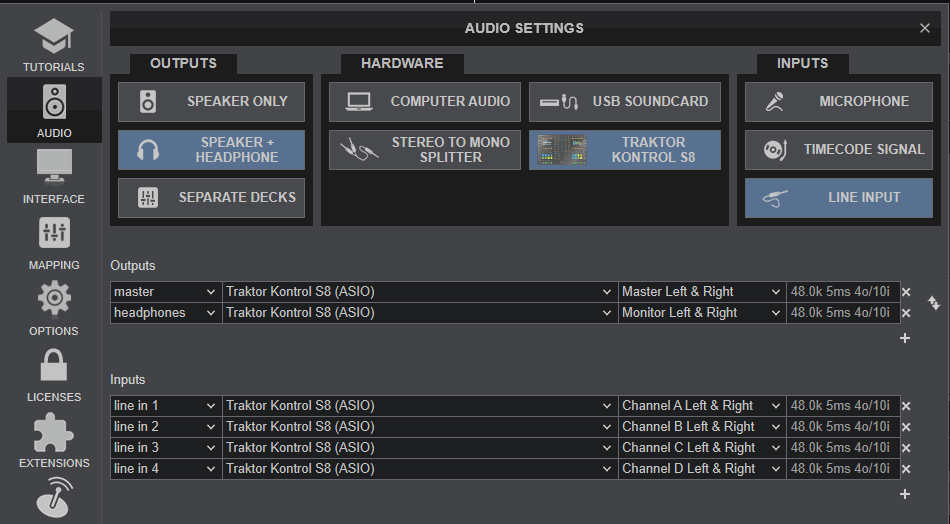
Task: Enable the Microphone input option
Action: tap(838, 102)
